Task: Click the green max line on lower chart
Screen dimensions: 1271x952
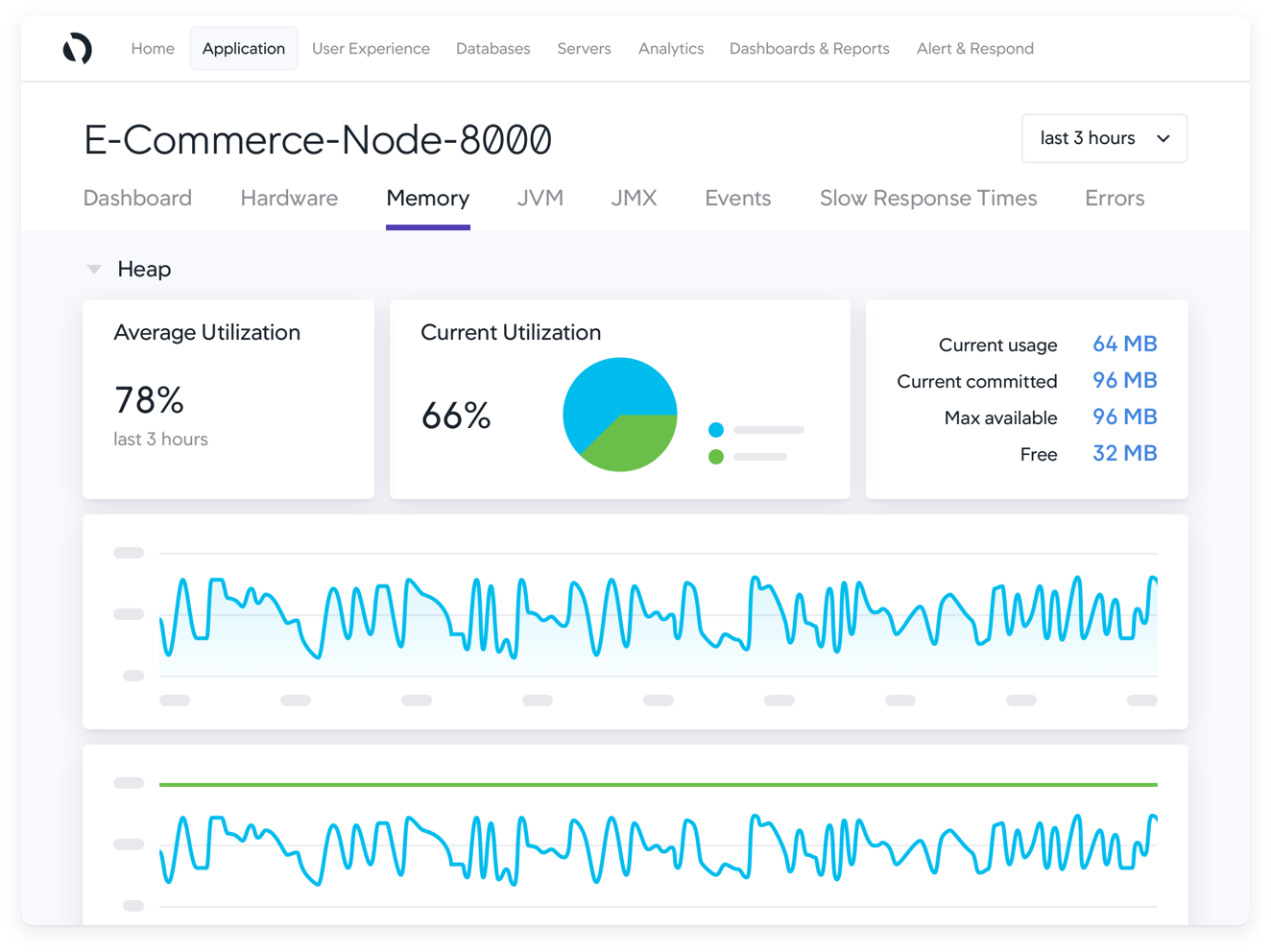Action: [659, 785]
